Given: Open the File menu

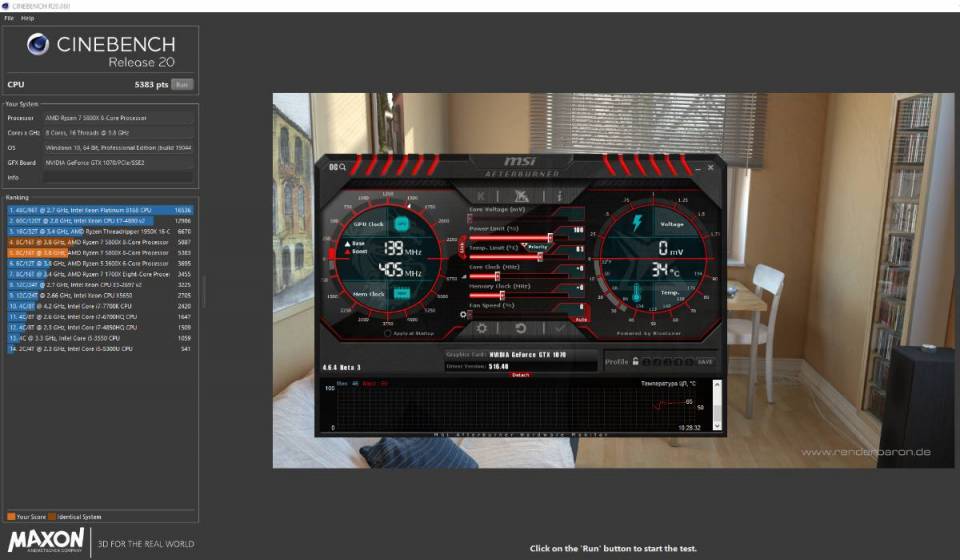Looking at the screenshot, I should click(x=9, y=18).
